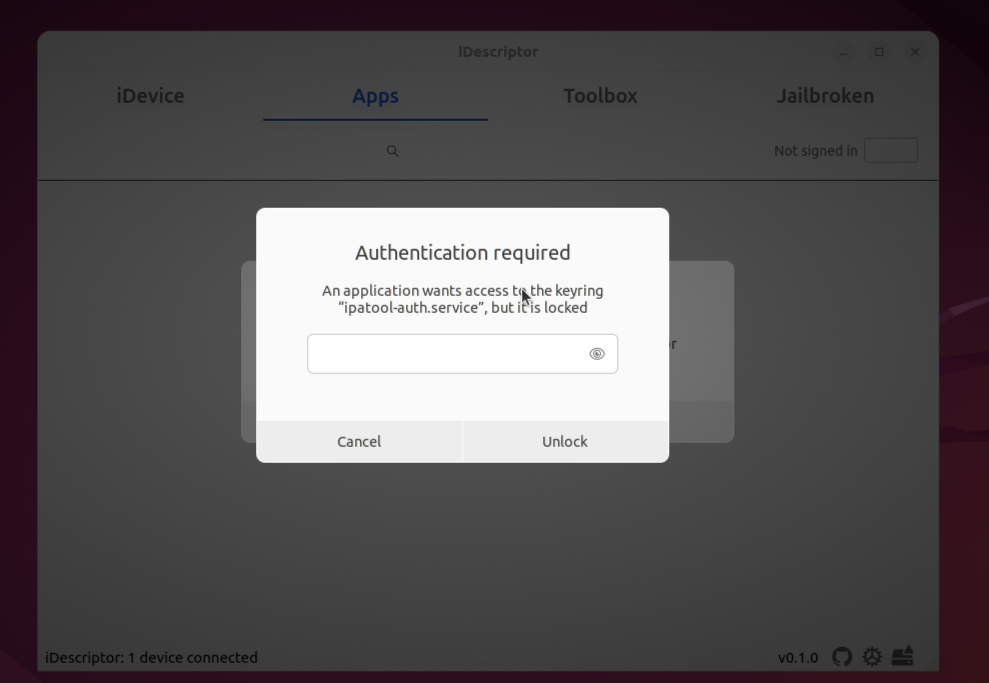The height and width of the screenshot is (683, 989).
Task: Open the Toolbox tab
Action: 600,96
